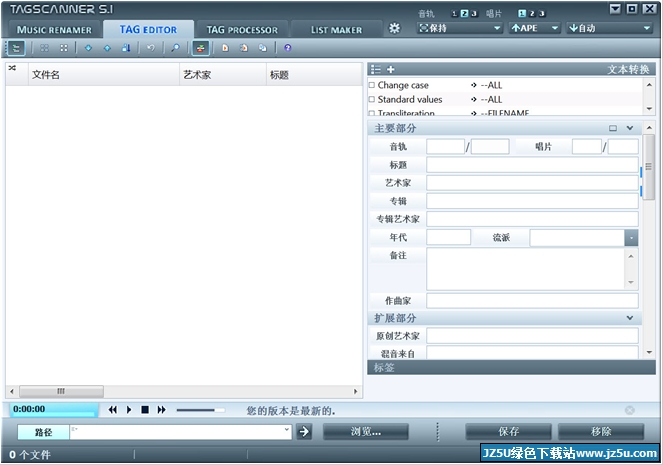
Task: Click the window icon in 主要部分 header
Action: pyautogui.click(x=613, y=128)
